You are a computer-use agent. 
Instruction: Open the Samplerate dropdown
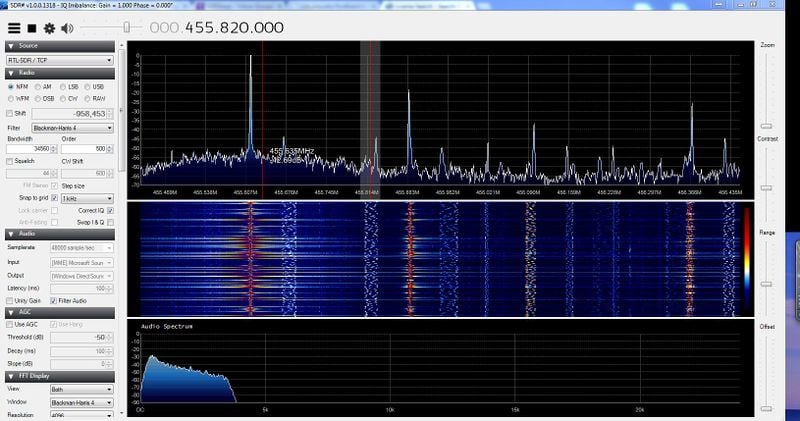82,248
